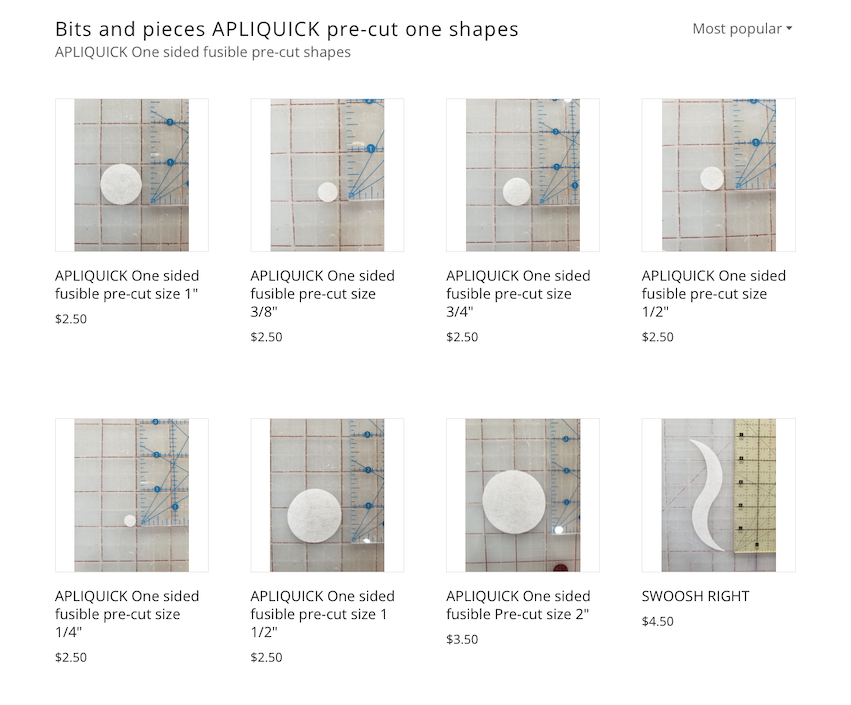
Task: Click the 1" pre-cut circle product image
Action: tap(132, 175)
